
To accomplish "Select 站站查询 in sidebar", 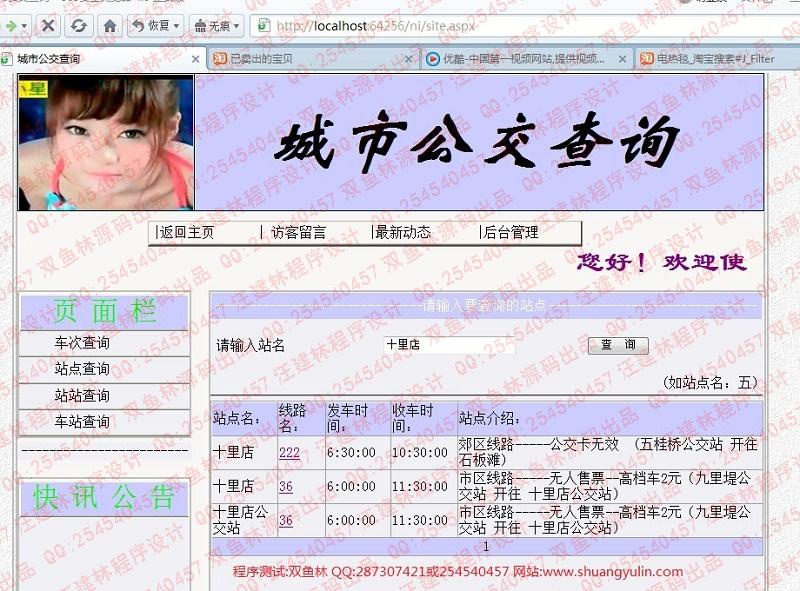I will tap(82, 396).
